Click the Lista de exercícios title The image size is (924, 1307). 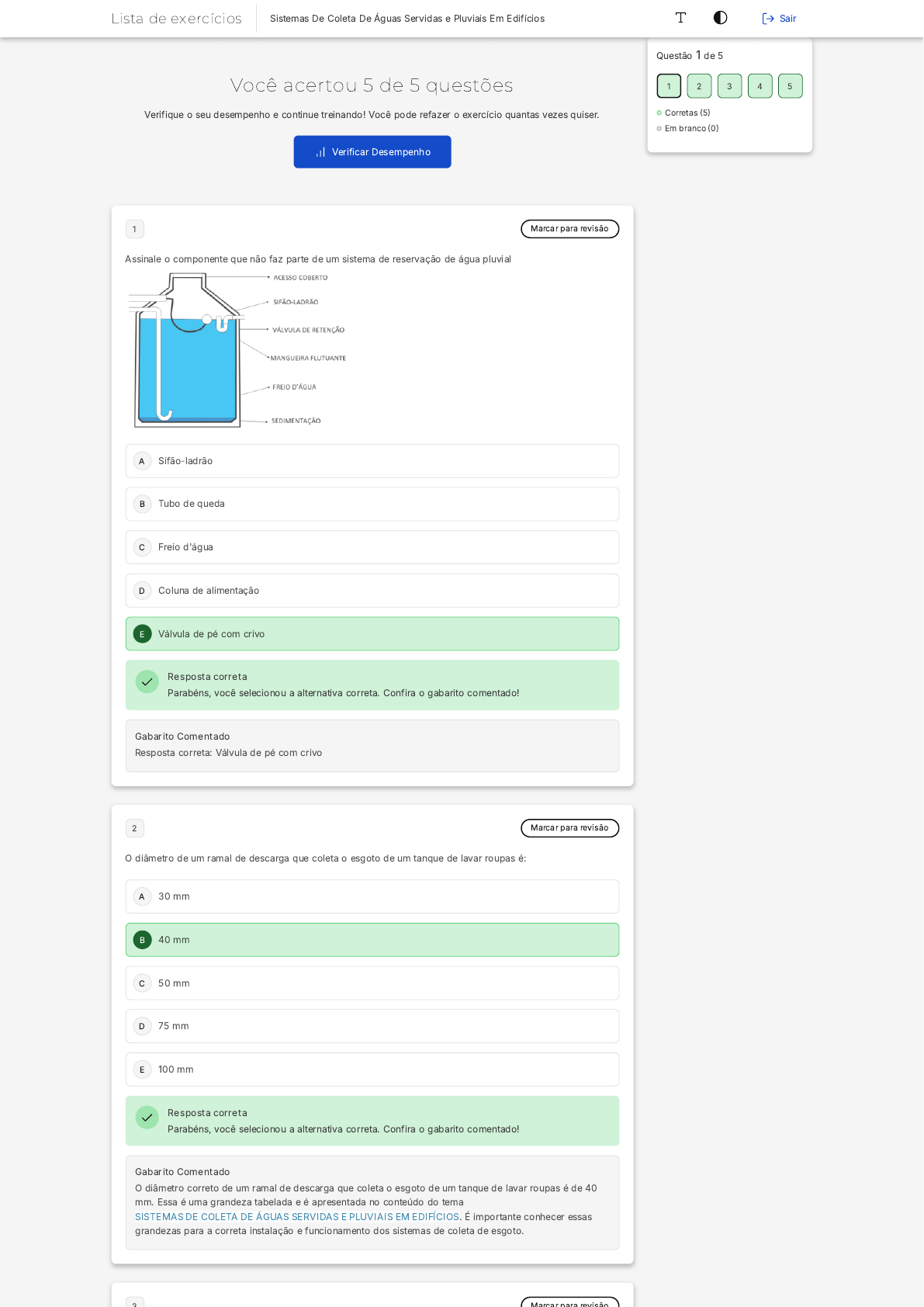coord(176,19)
